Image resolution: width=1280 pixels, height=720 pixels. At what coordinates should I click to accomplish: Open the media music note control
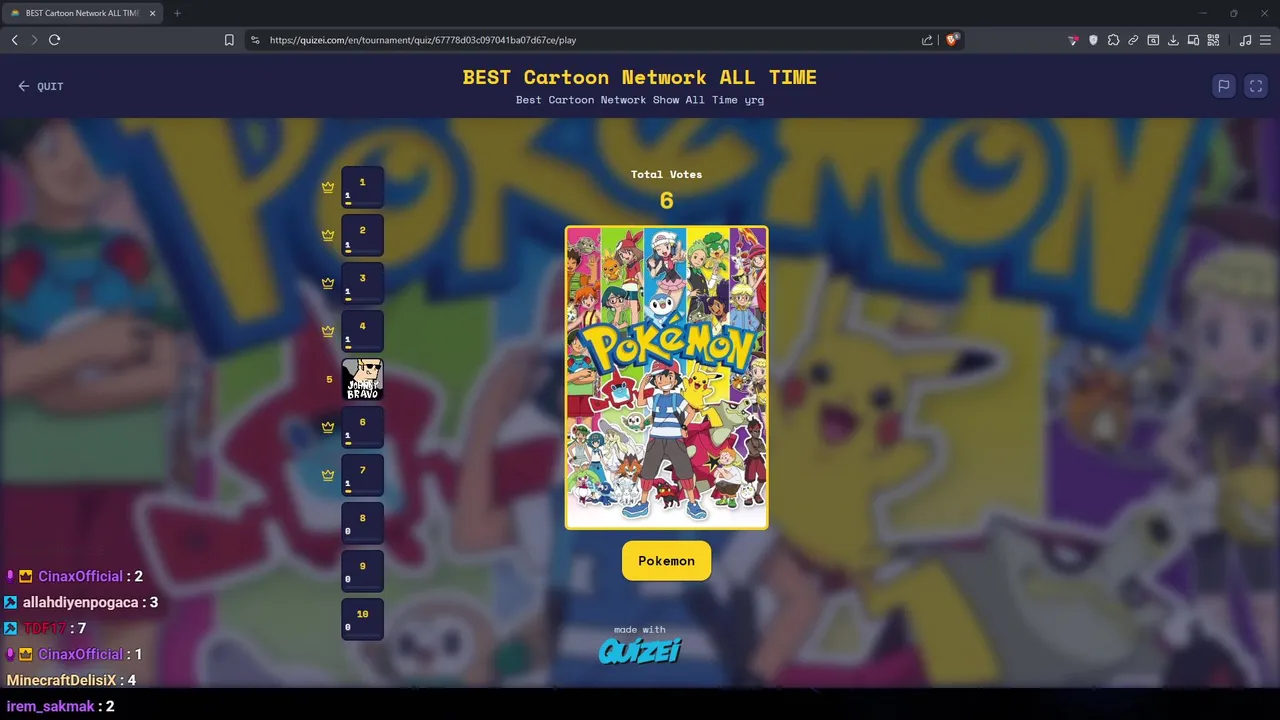[x=1245, y=40]
